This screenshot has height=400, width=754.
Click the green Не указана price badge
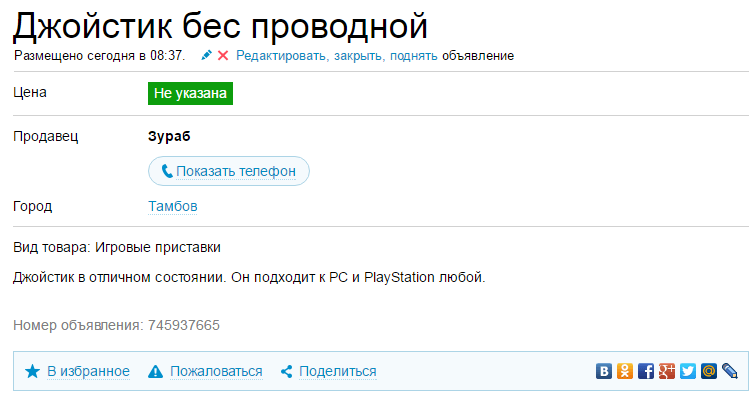(x=190, y=93)
